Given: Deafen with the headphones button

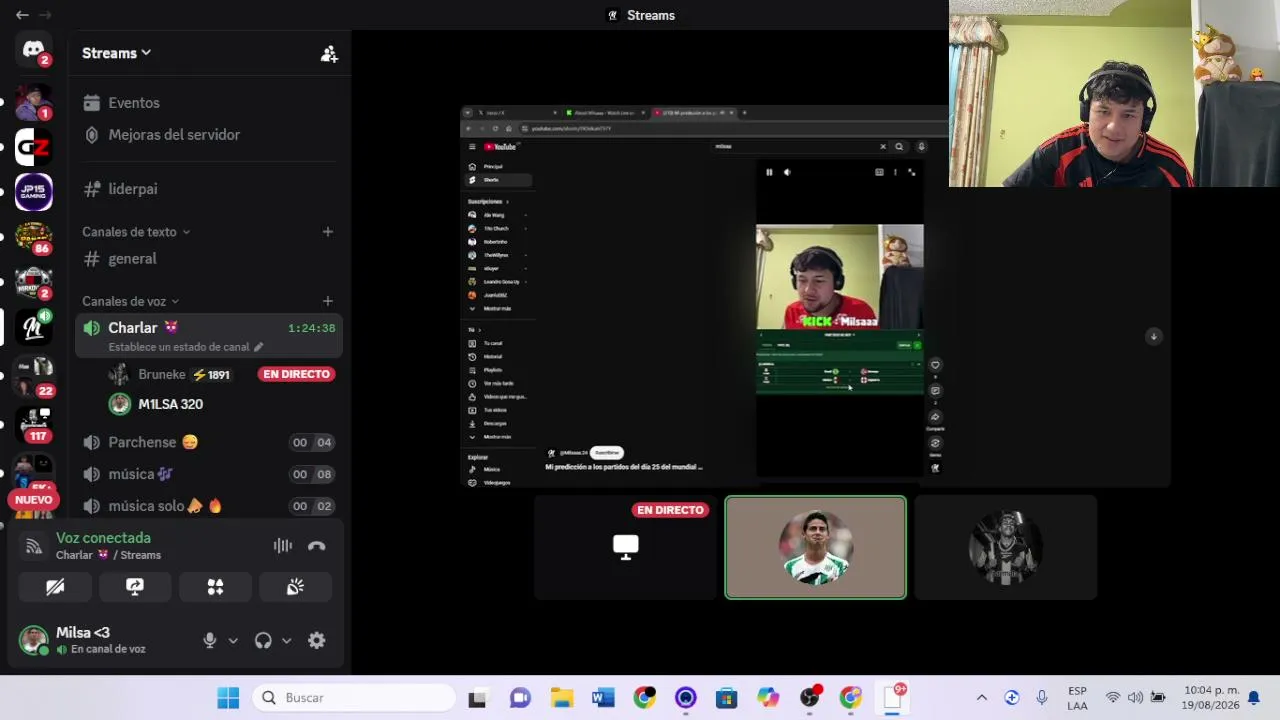Looking at the screenshot, I should tap(263, 641).
